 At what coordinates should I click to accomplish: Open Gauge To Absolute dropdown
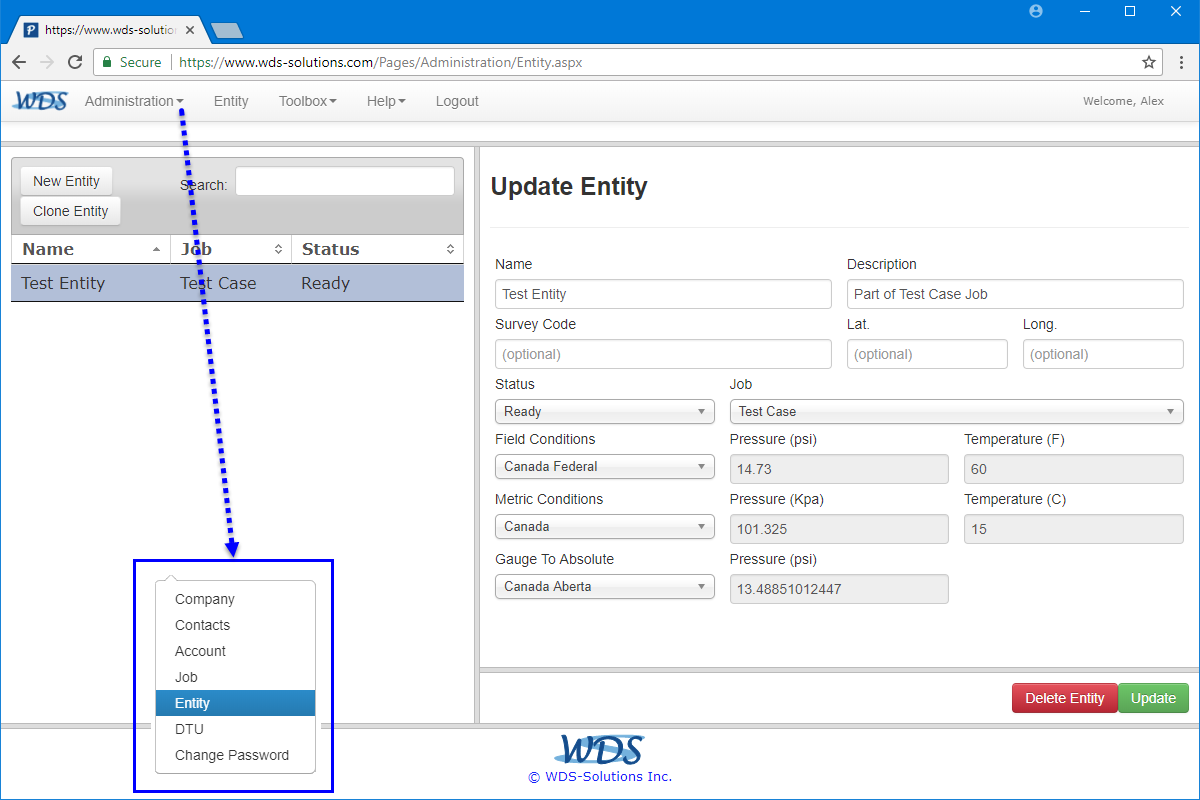[x=605, y=586]
